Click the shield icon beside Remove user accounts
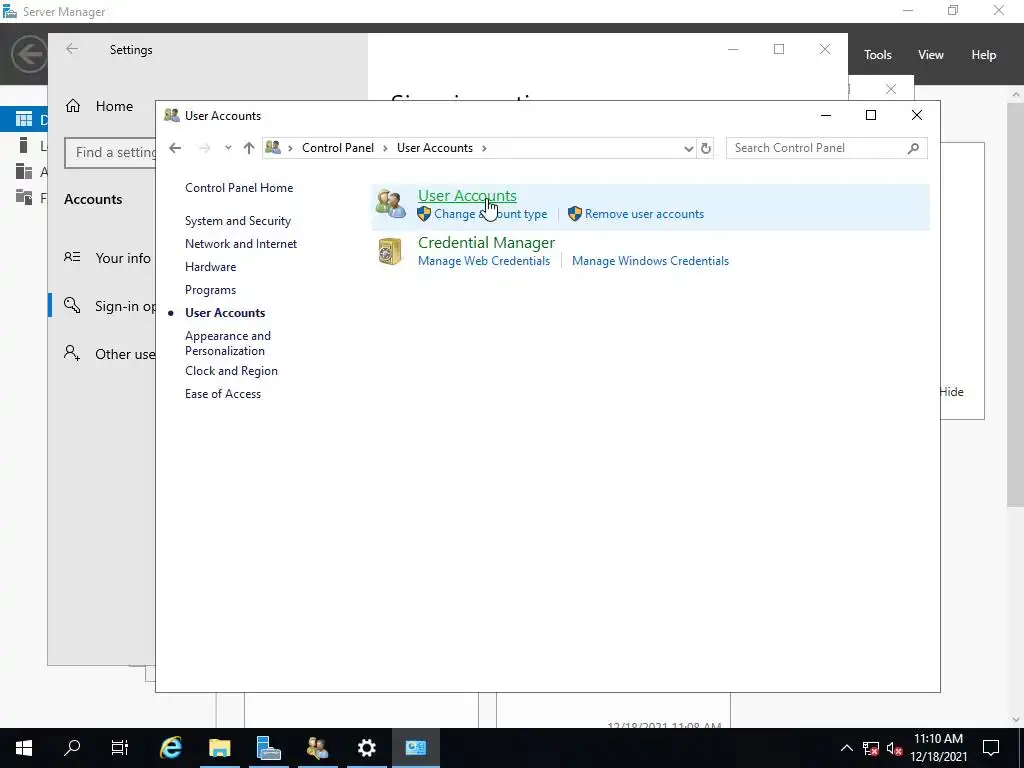 575,214
